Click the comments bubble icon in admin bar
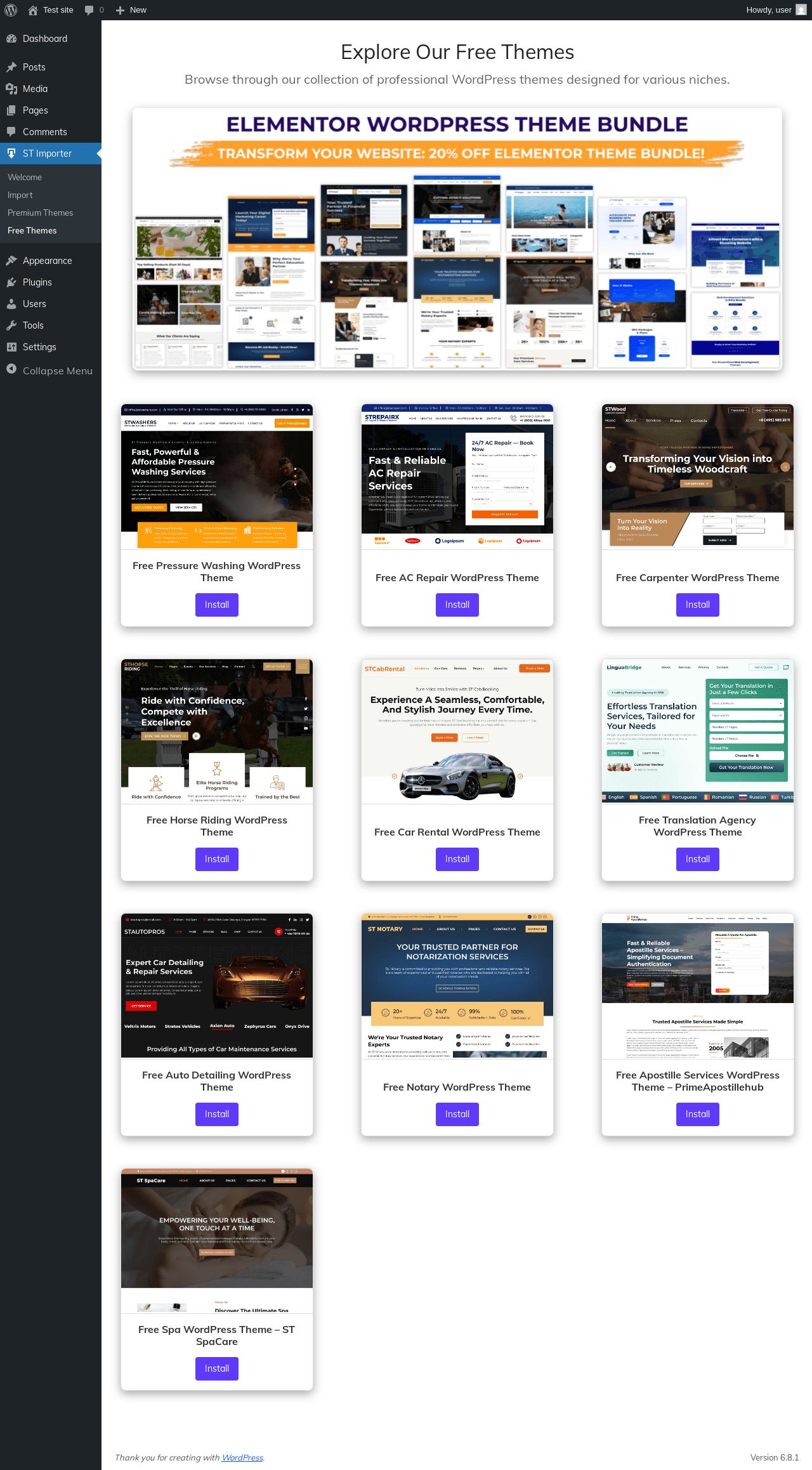 pos(89,10)
